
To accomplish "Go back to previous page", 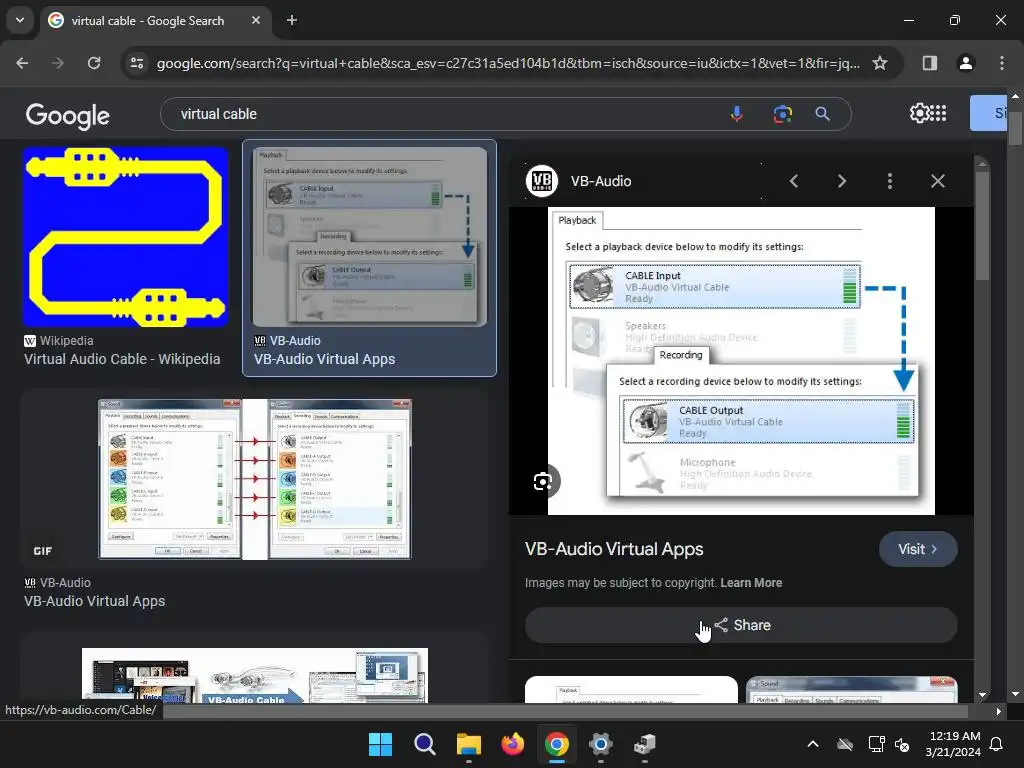I will coord(22,63).
